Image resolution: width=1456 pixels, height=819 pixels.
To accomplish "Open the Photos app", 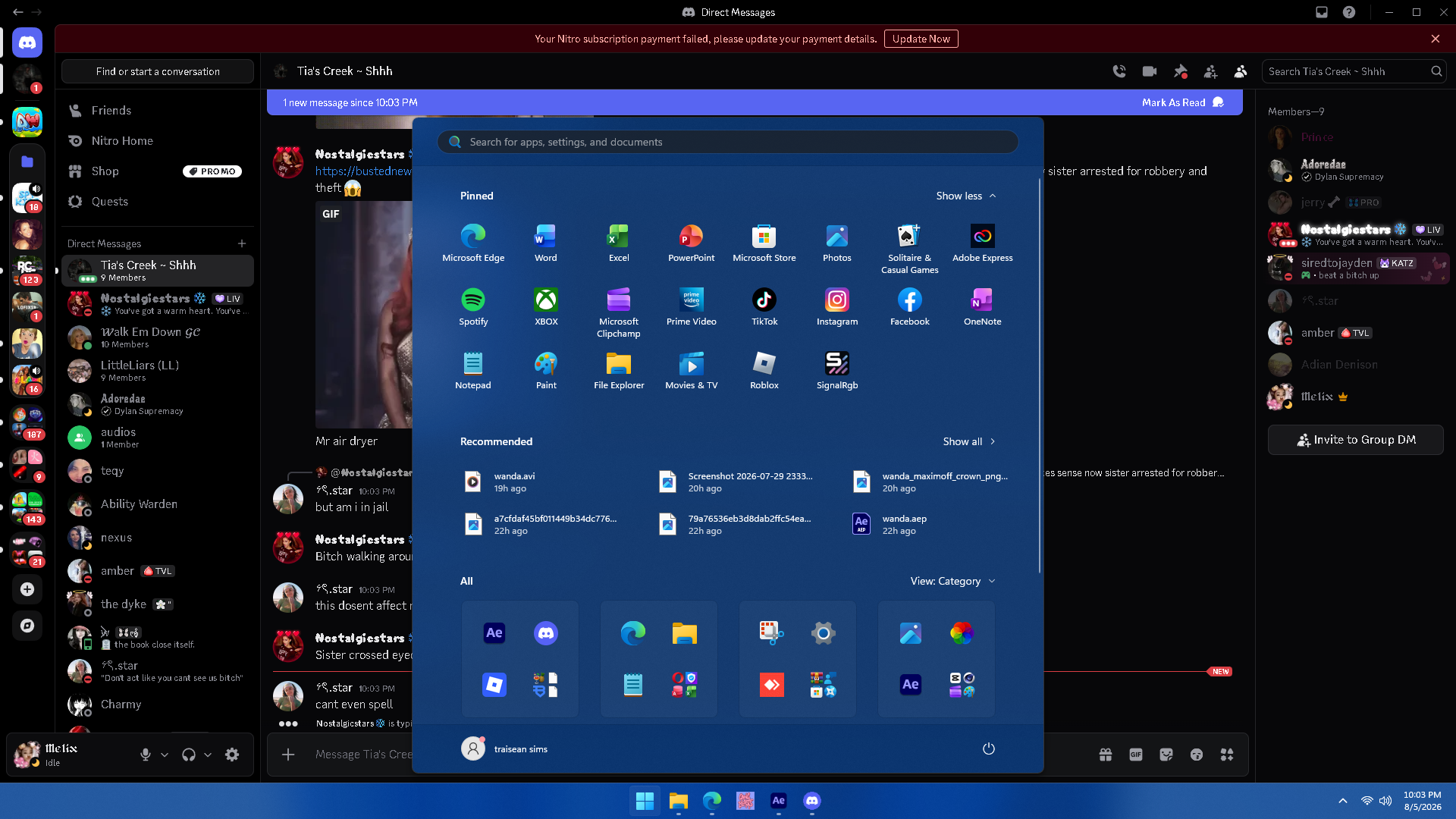I will click(837, 243).
